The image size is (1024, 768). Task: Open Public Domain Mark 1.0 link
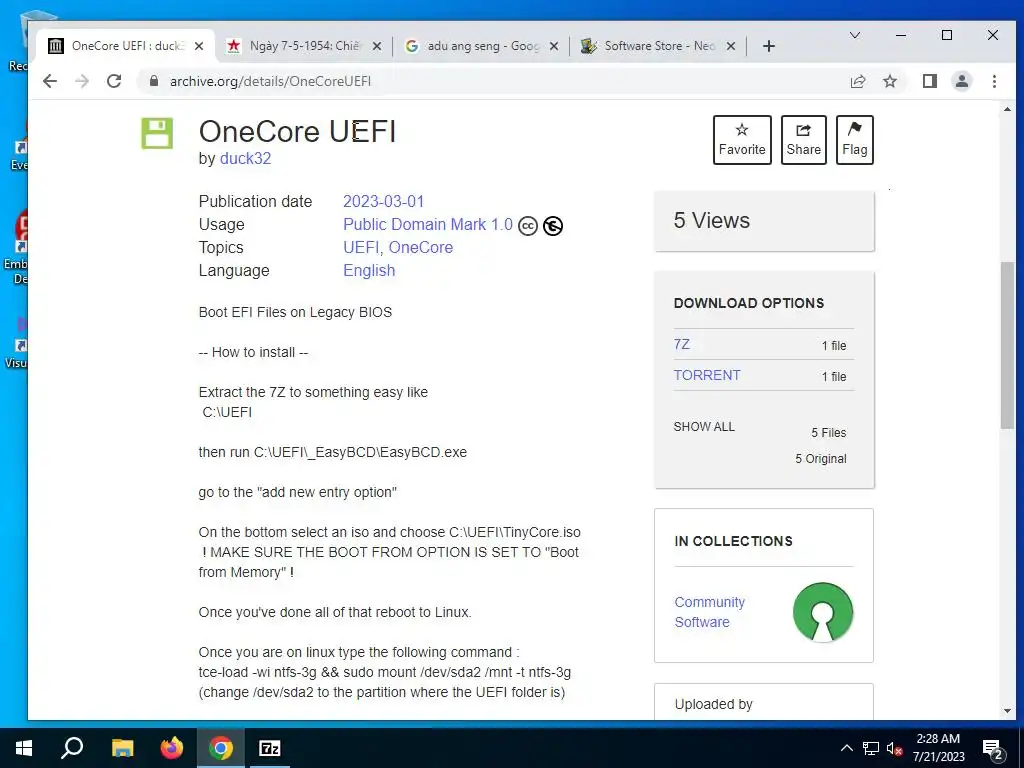[x=428, y=225]
